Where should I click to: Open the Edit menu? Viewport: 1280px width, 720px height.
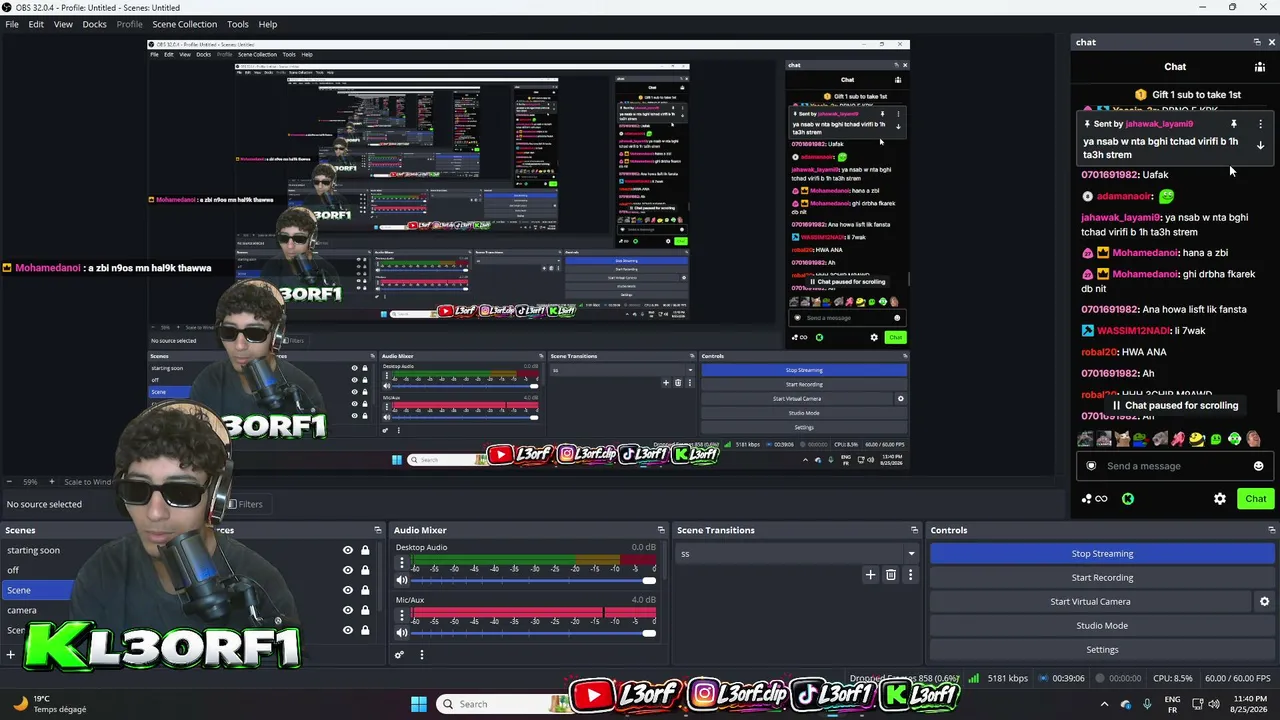36,24
